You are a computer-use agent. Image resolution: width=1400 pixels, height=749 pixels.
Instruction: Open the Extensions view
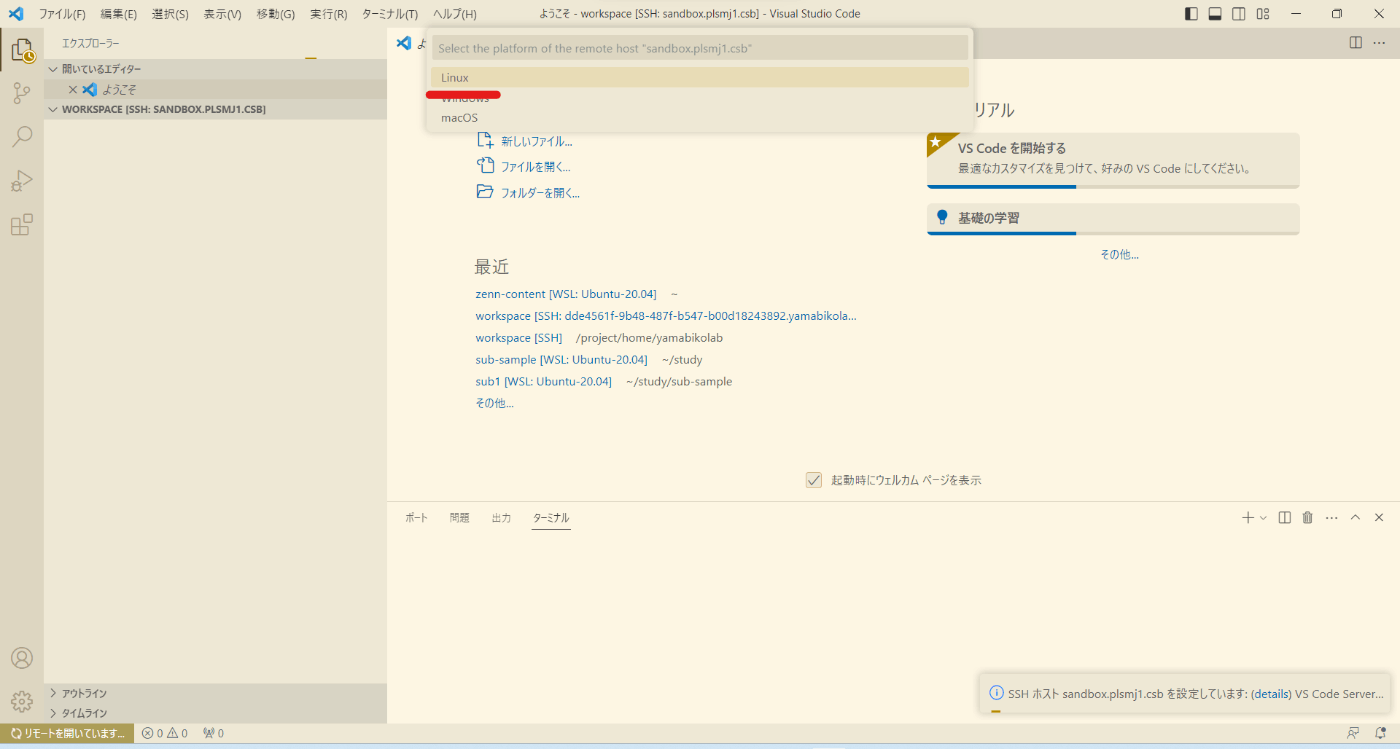point(22,225)
